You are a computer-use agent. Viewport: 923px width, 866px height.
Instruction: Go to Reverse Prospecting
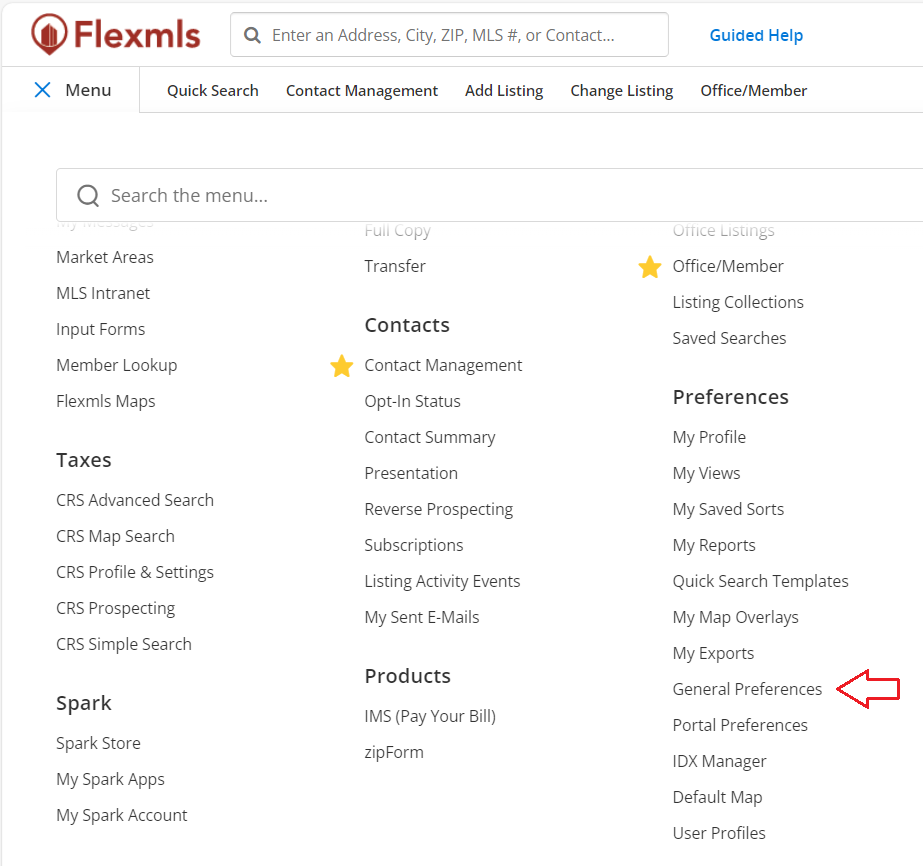tap(438, 509)
